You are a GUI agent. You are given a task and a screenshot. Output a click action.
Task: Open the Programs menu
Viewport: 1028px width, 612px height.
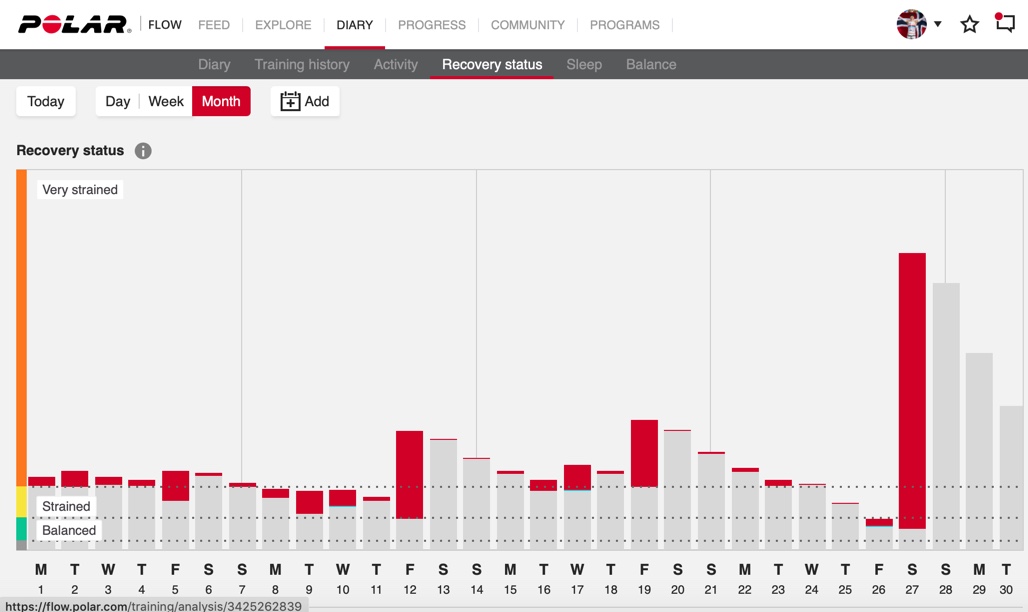625,24
